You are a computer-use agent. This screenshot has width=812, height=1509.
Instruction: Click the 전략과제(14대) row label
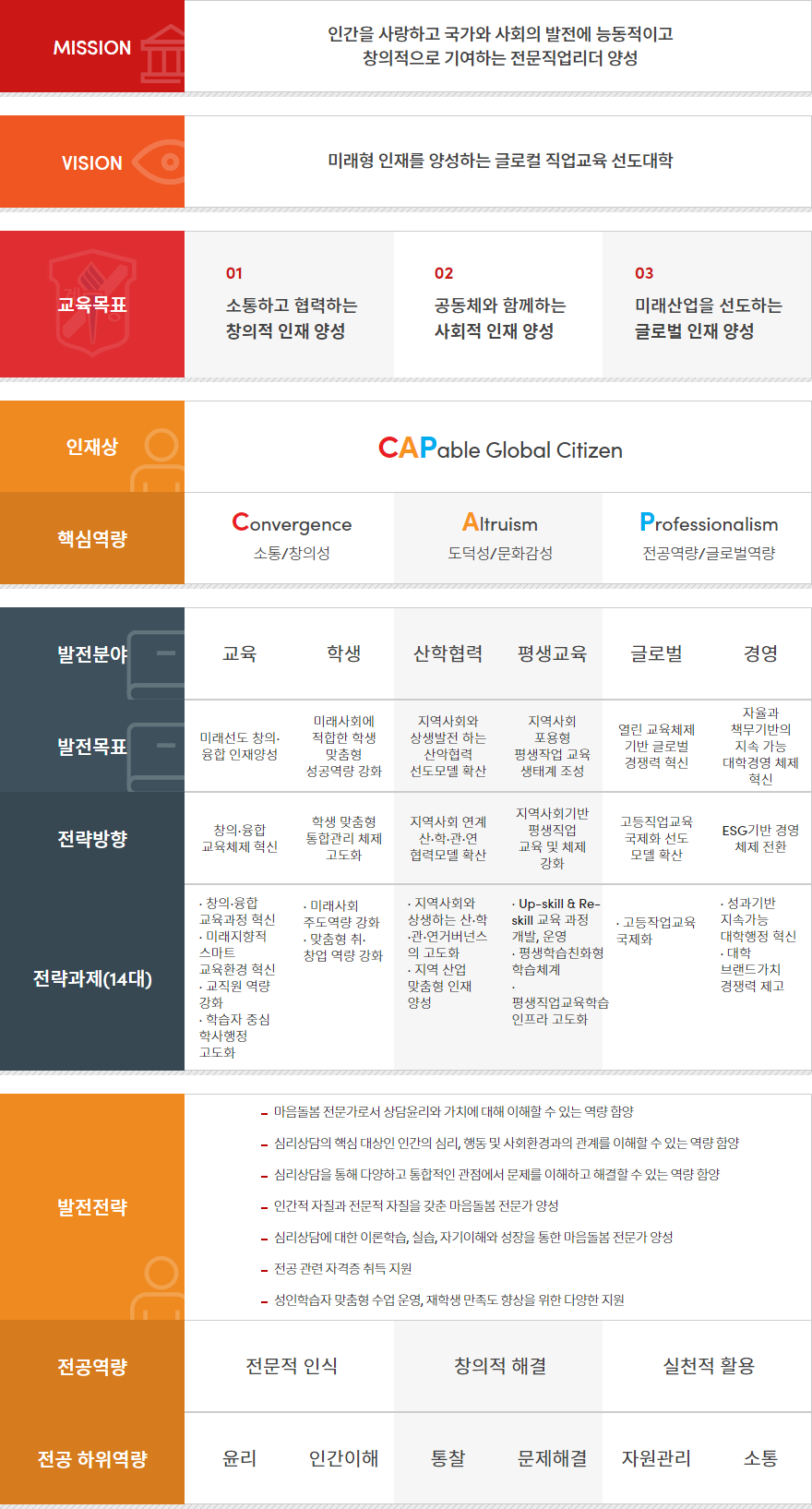(92, 978)
